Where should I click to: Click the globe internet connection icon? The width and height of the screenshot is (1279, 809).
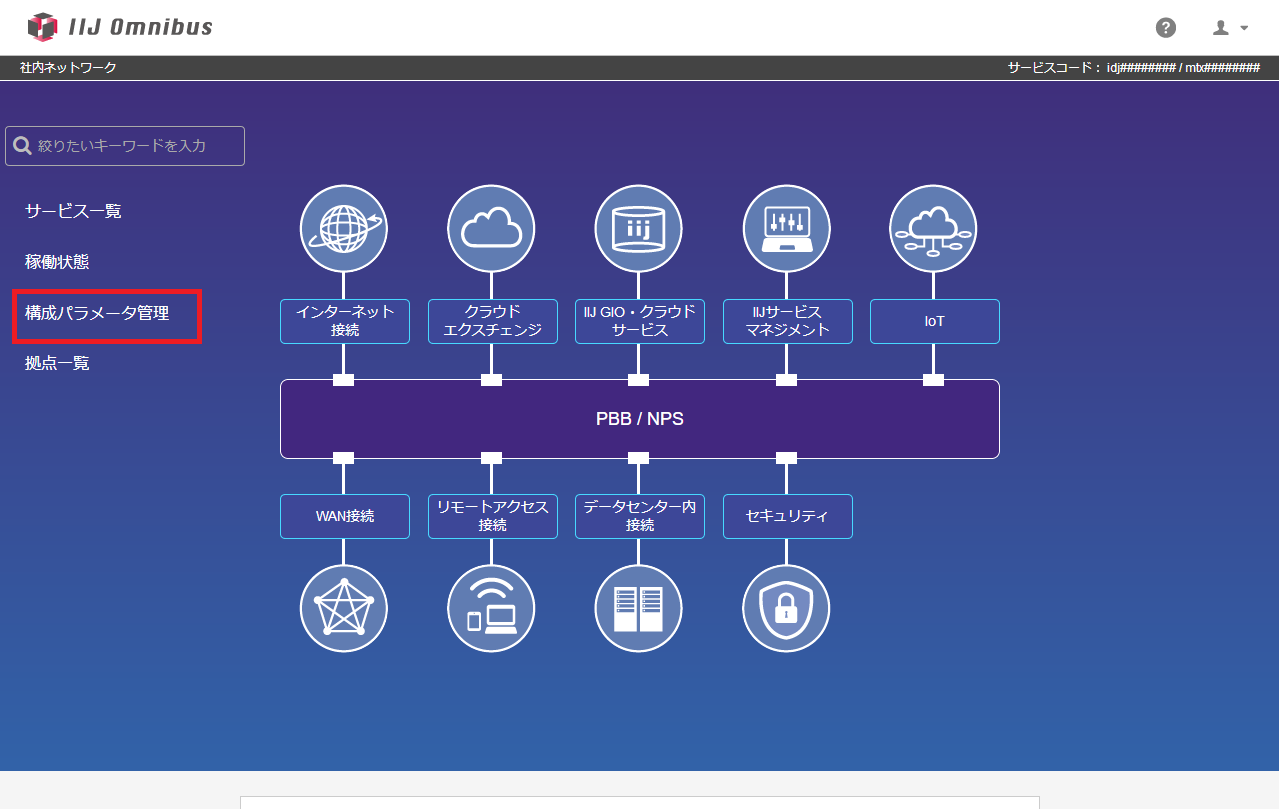[344, 229]
